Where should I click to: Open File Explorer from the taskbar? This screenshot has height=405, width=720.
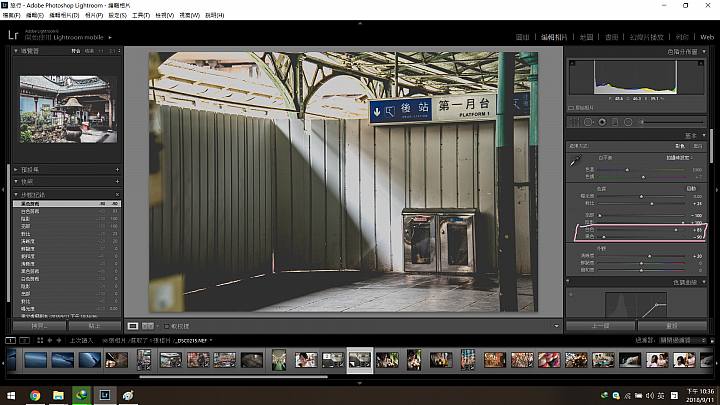coord(58,395)
